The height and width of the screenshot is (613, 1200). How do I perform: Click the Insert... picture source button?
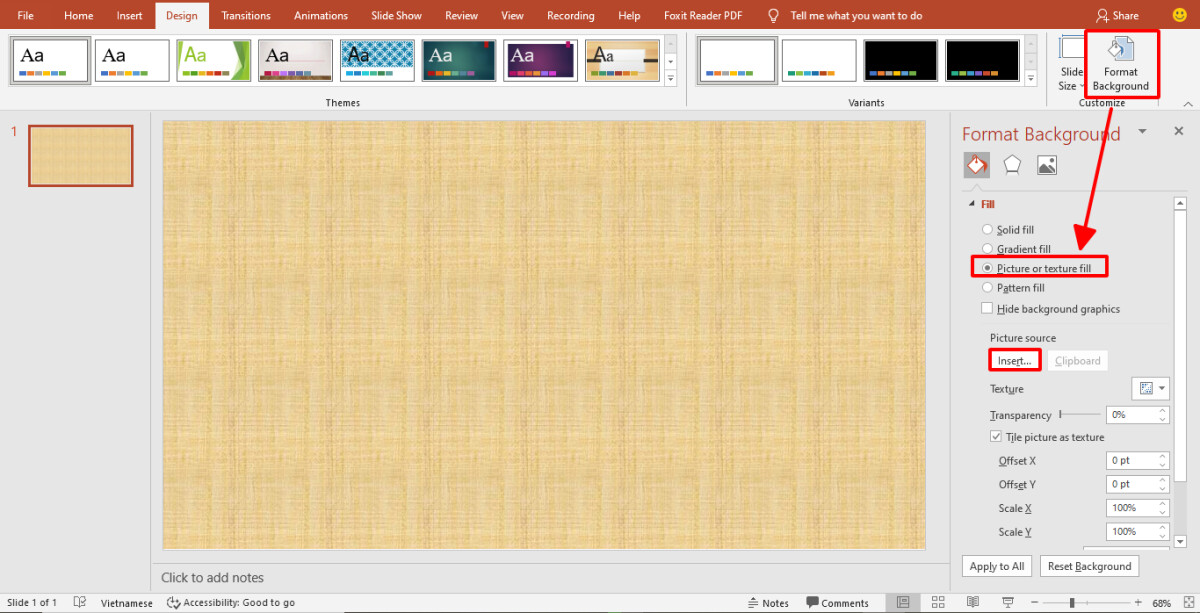coord(1014,360)
